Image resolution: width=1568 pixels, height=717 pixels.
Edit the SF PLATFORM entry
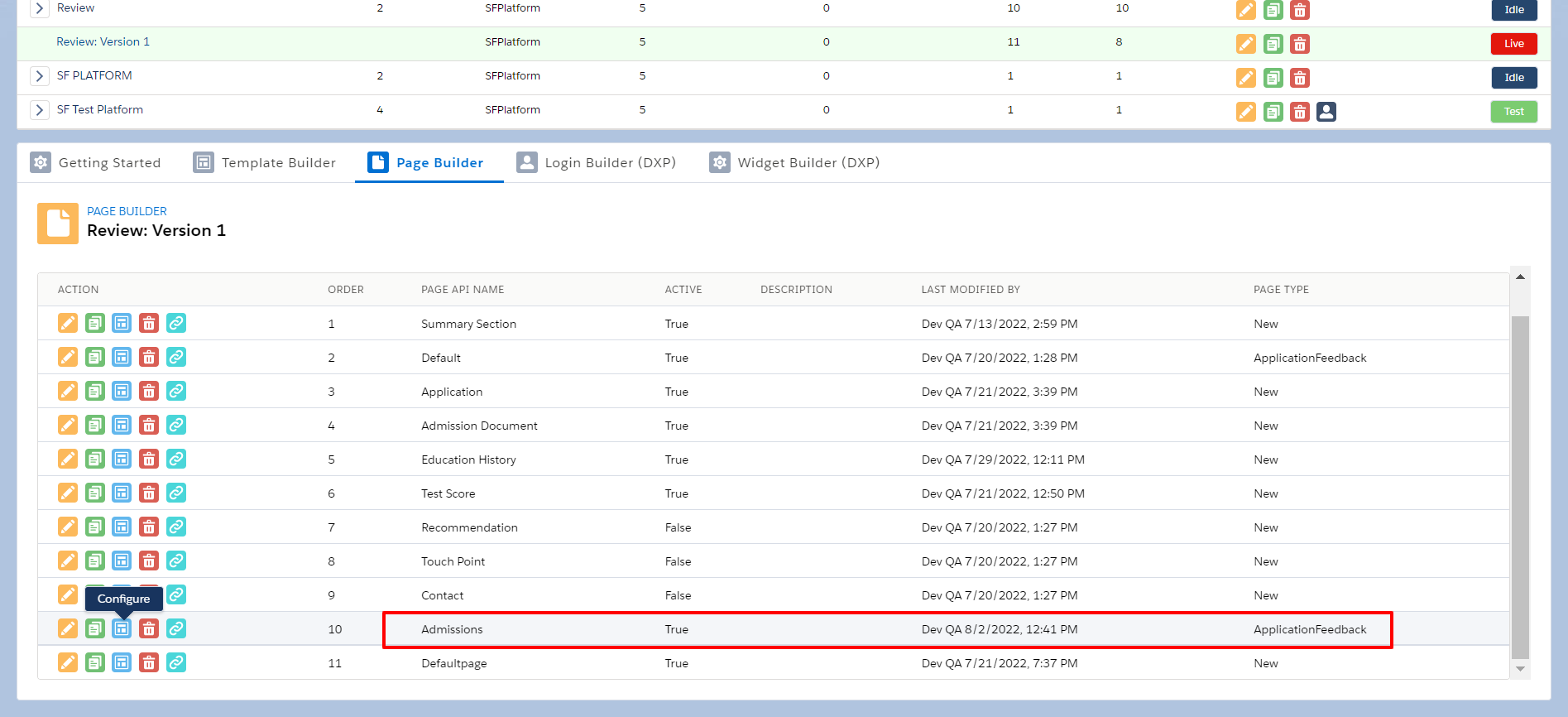pos(1245,78)
